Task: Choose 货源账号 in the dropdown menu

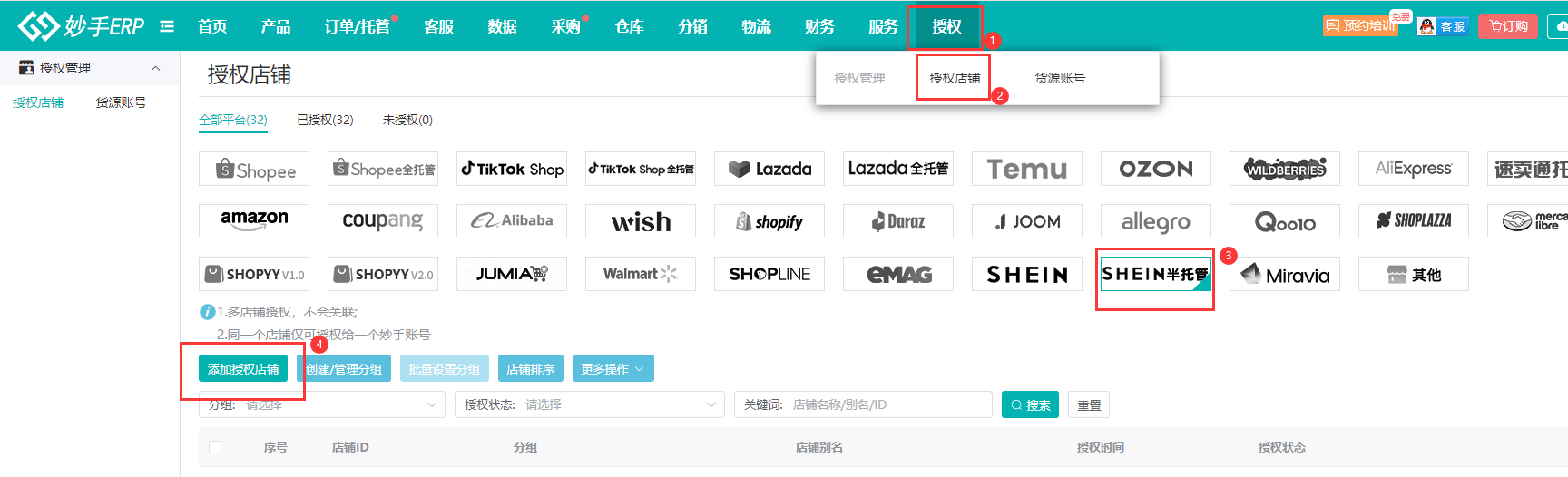Action: click(1060, 78)
